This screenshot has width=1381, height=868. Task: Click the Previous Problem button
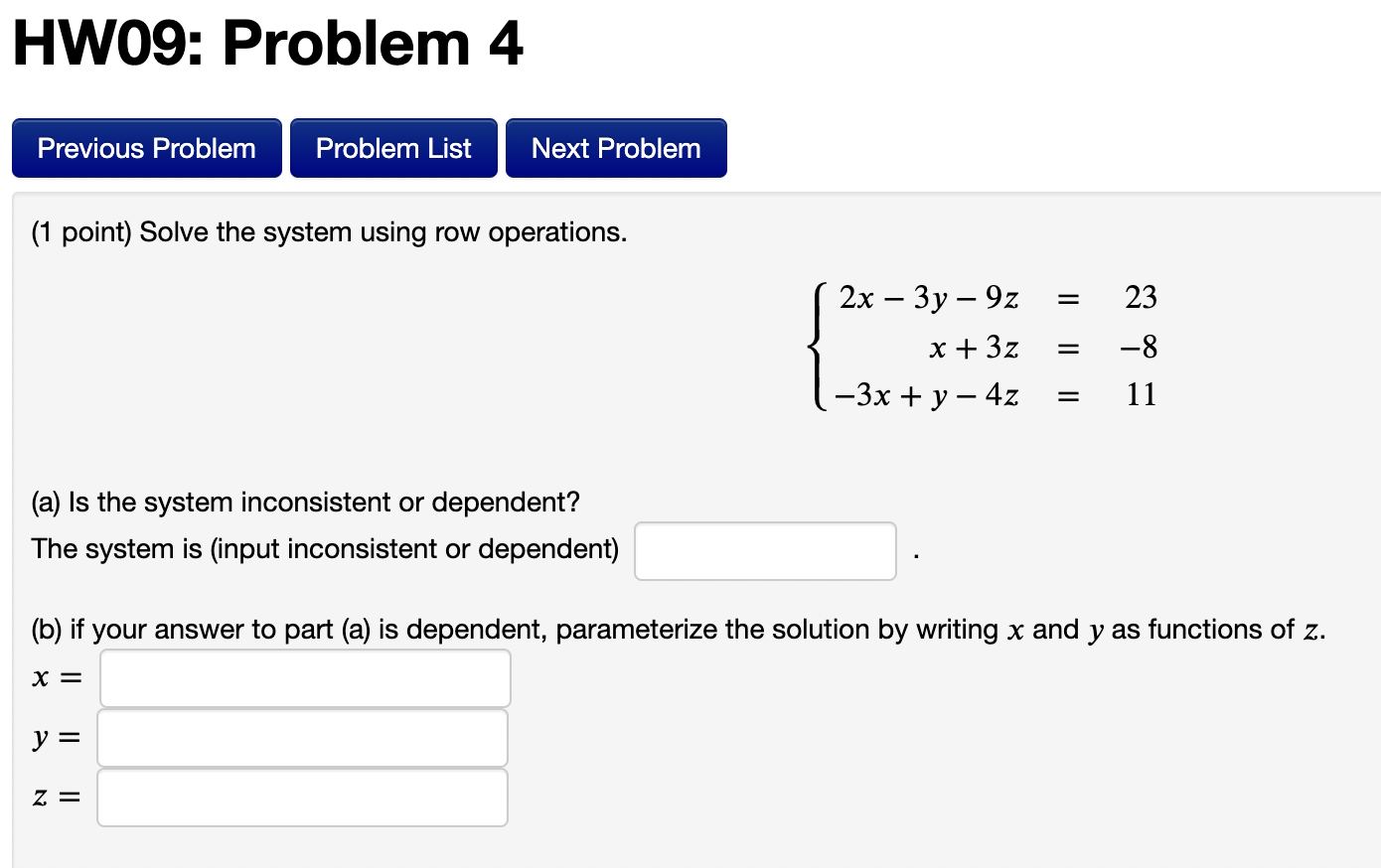click(x=145, y=147)
